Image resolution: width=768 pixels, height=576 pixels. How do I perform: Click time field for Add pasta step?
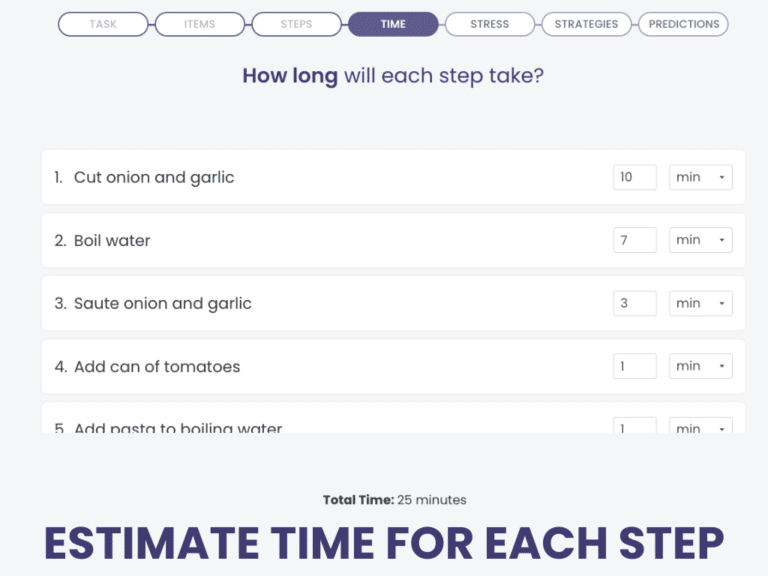pyautogui.click(x=634, y=426)
